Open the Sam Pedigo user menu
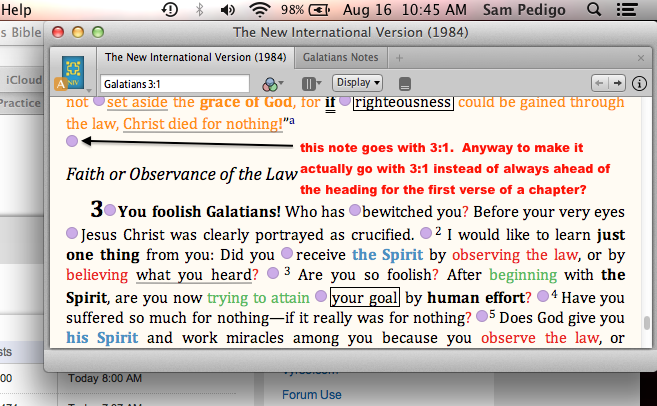 pyautogui.click(x=524, y=9)
